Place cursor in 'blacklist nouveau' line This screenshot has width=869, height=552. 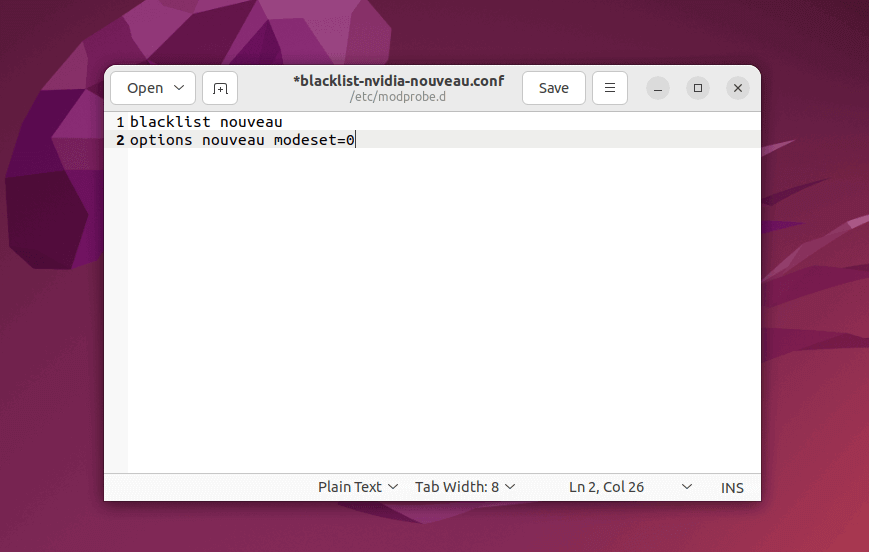click(206, 122)
